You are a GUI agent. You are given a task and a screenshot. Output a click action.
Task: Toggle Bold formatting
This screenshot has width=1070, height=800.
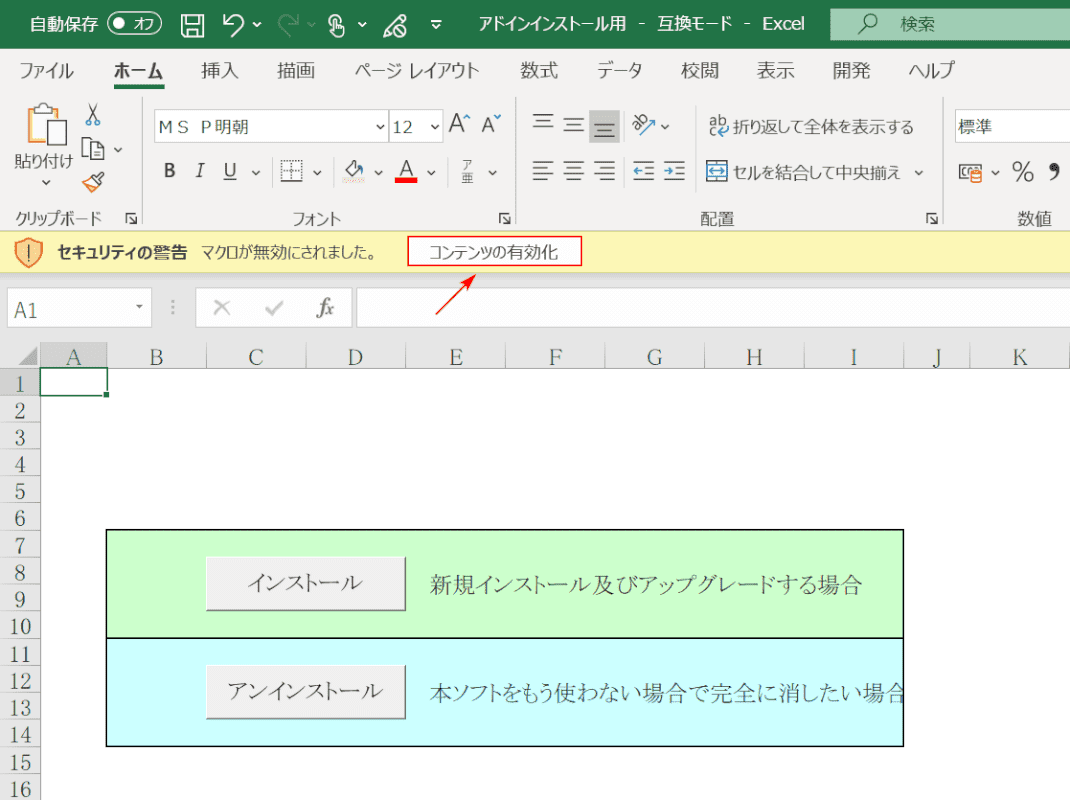169,171
